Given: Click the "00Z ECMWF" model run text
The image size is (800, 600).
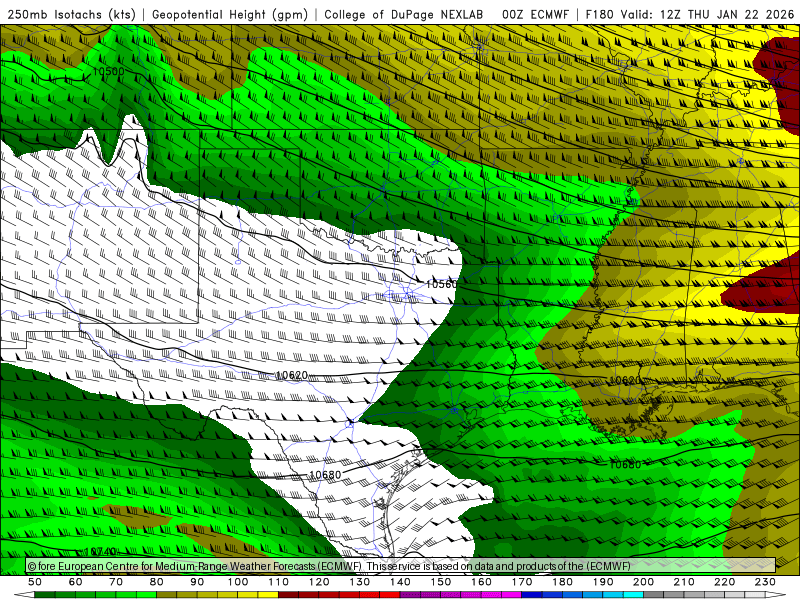Looking at the screenshot, I should coord(535,14).
